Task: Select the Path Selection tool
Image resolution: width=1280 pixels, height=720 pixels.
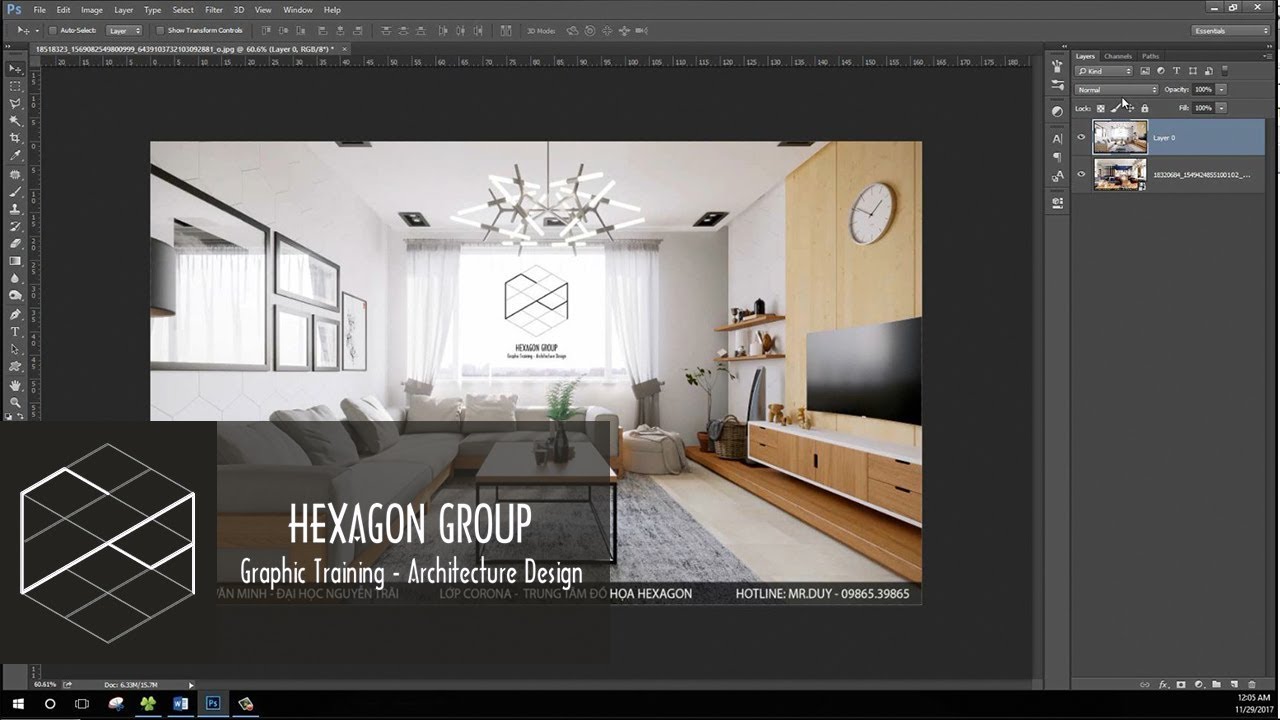Action: pyautogui.click(x=15, y=349)
